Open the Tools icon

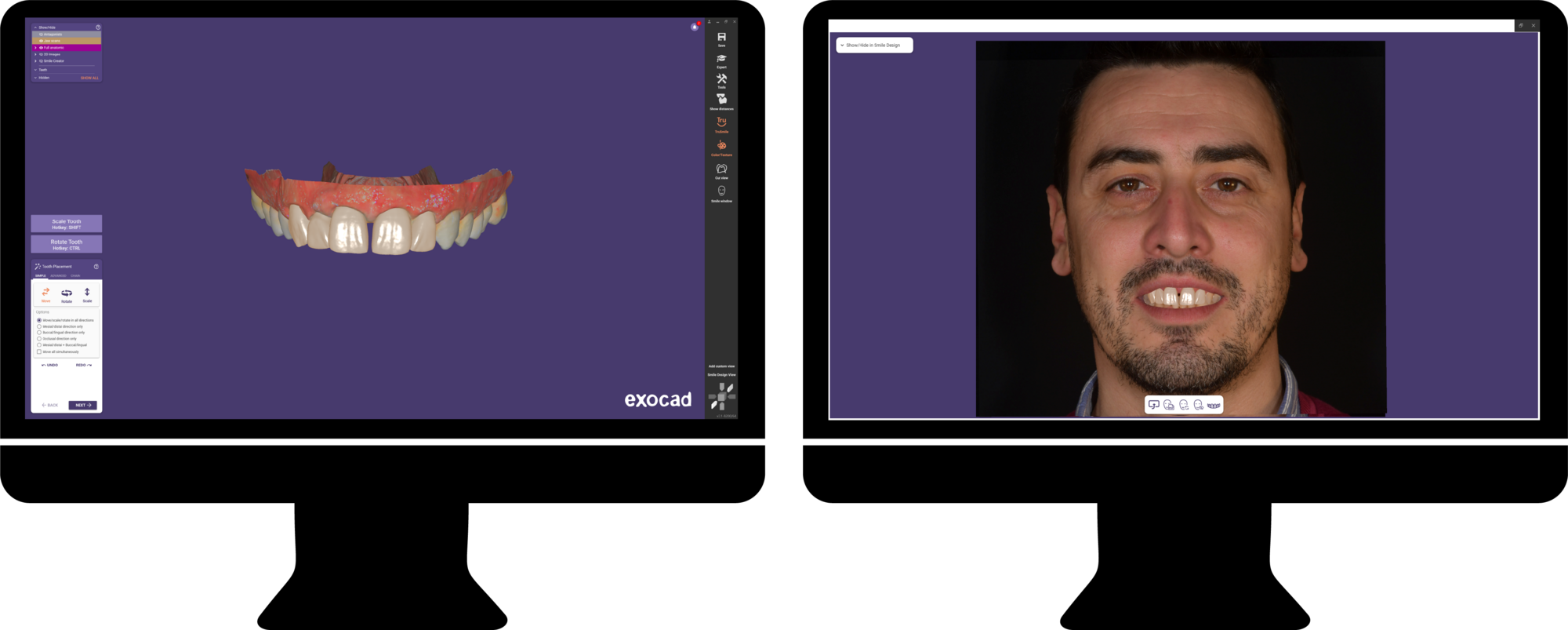click(x=721, y=79)
